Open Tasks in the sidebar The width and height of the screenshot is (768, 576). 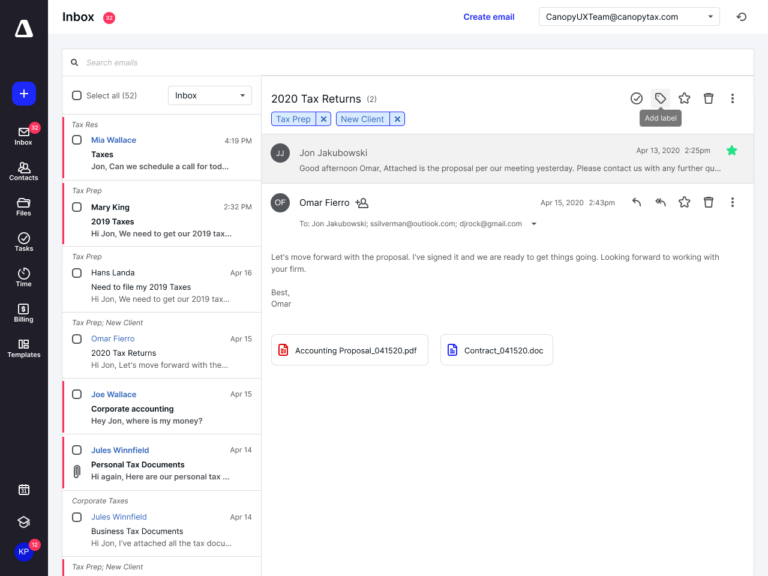click(24, 242)
